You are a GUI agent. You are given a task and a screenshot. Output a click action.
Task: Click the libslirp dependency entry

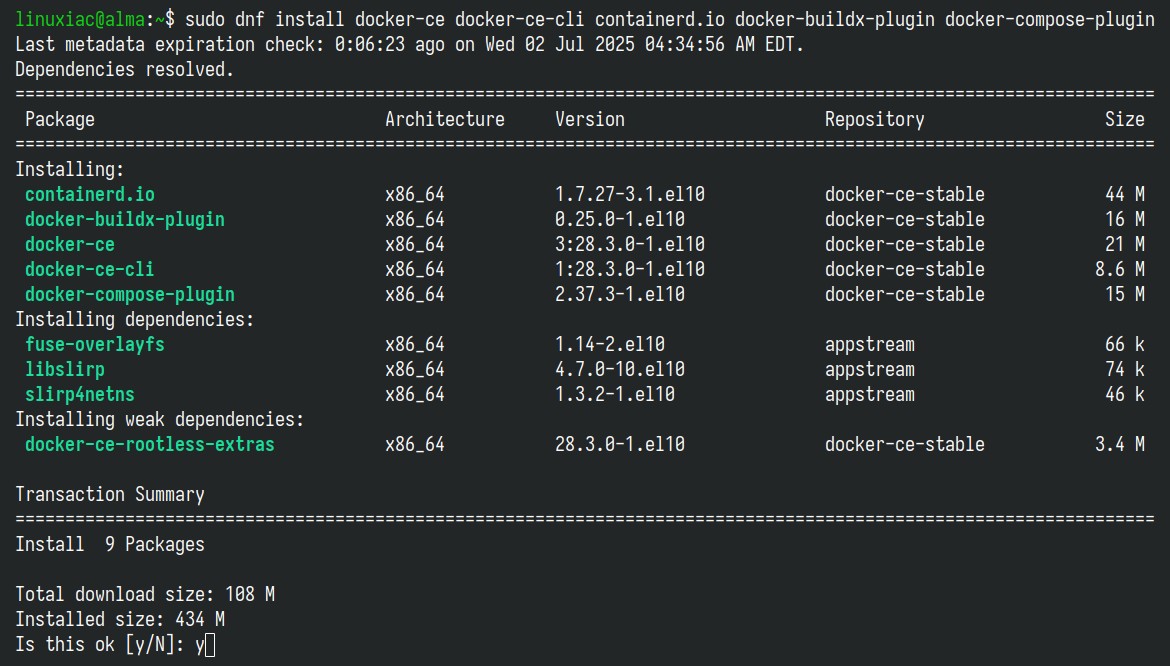tap(65, 369)
